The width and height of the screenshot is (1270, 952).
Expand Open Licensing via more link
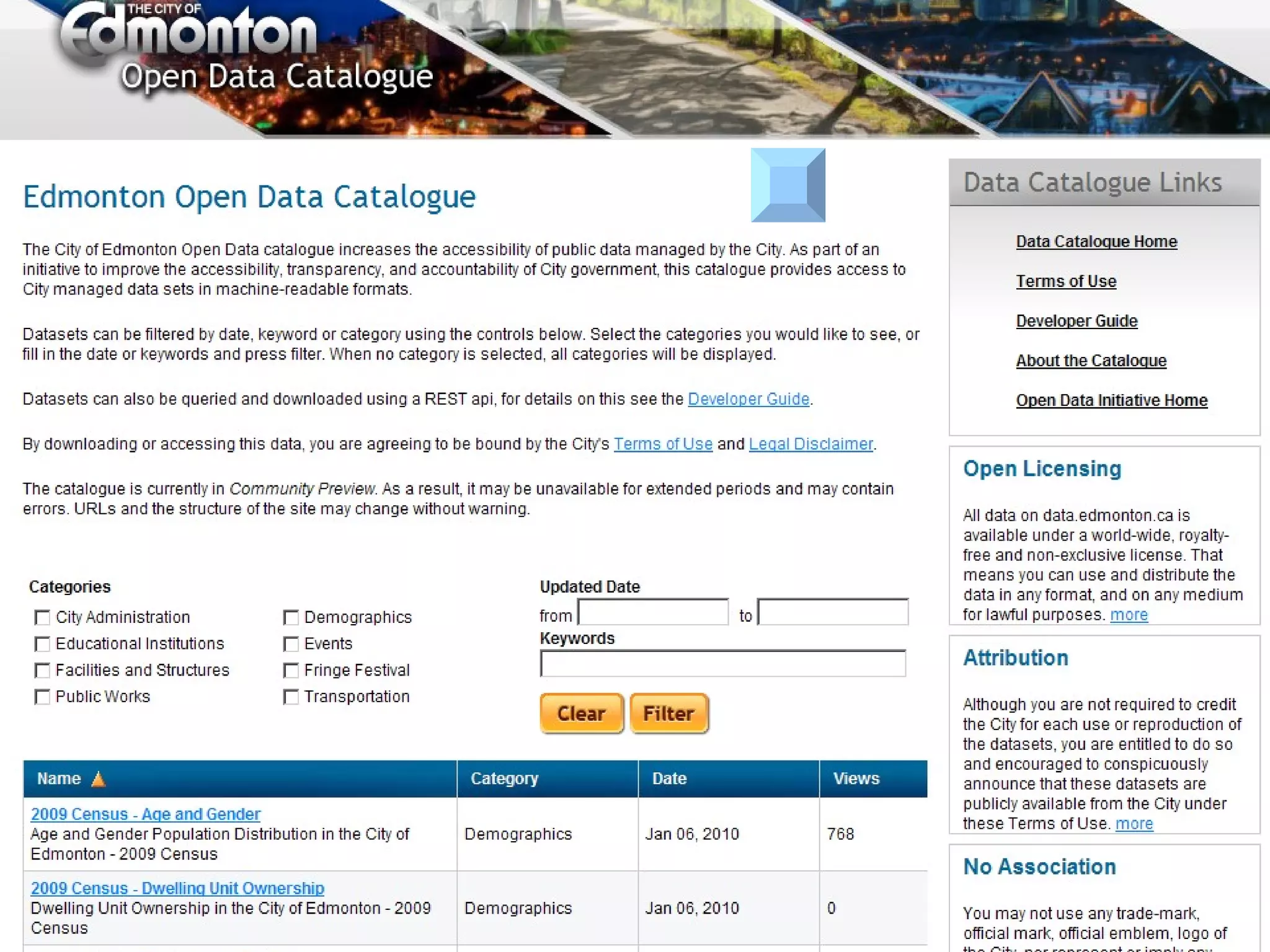coord(1129,615)
